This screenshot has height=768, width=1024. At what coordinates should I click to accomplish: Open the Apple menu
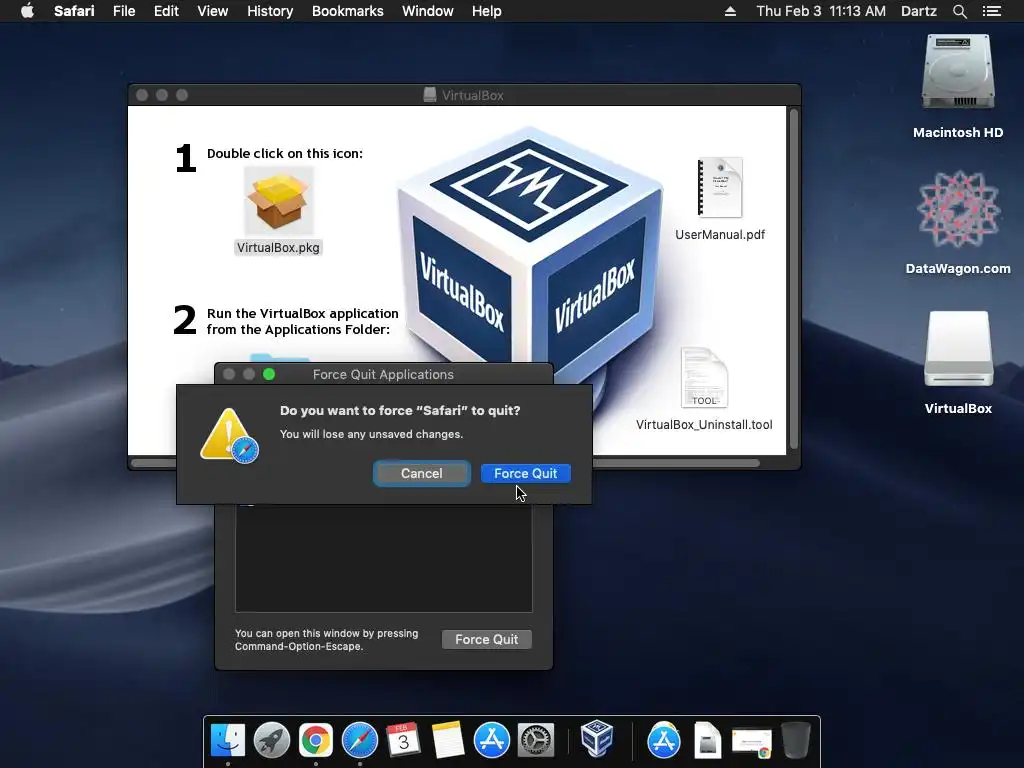(27, 11)
